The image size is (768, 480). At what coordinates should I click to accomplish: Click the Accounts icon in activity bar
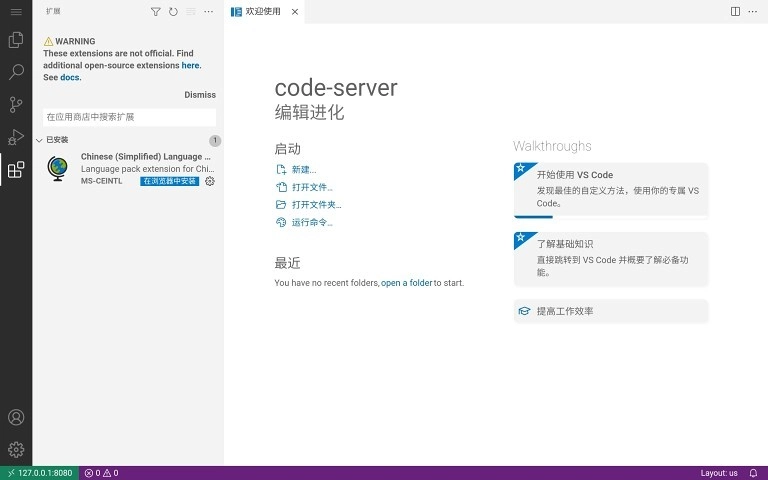(16, 417)
